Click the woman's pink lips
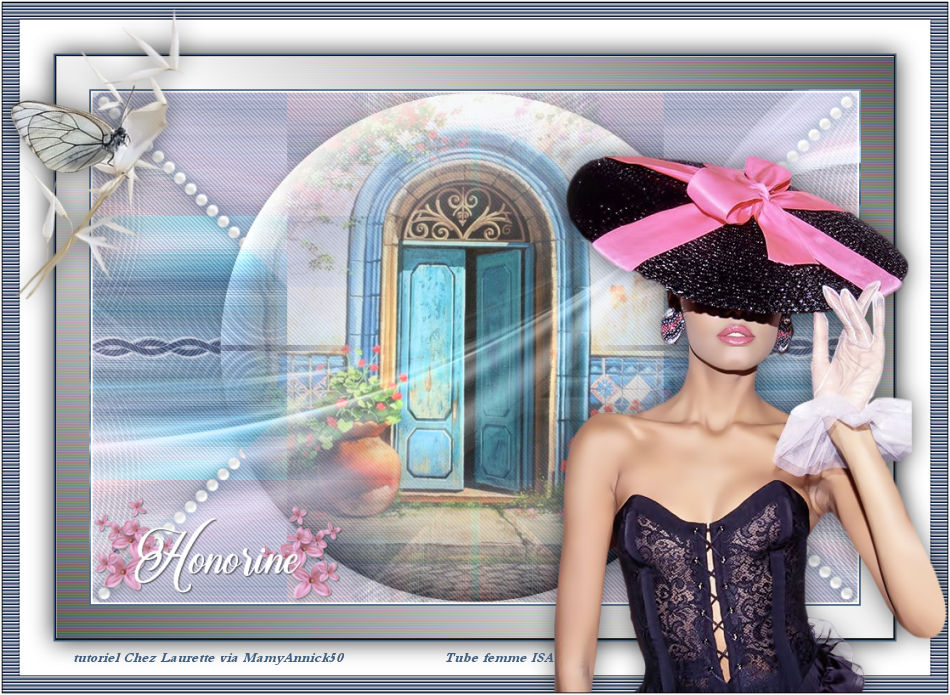 (x=735, y=335)
